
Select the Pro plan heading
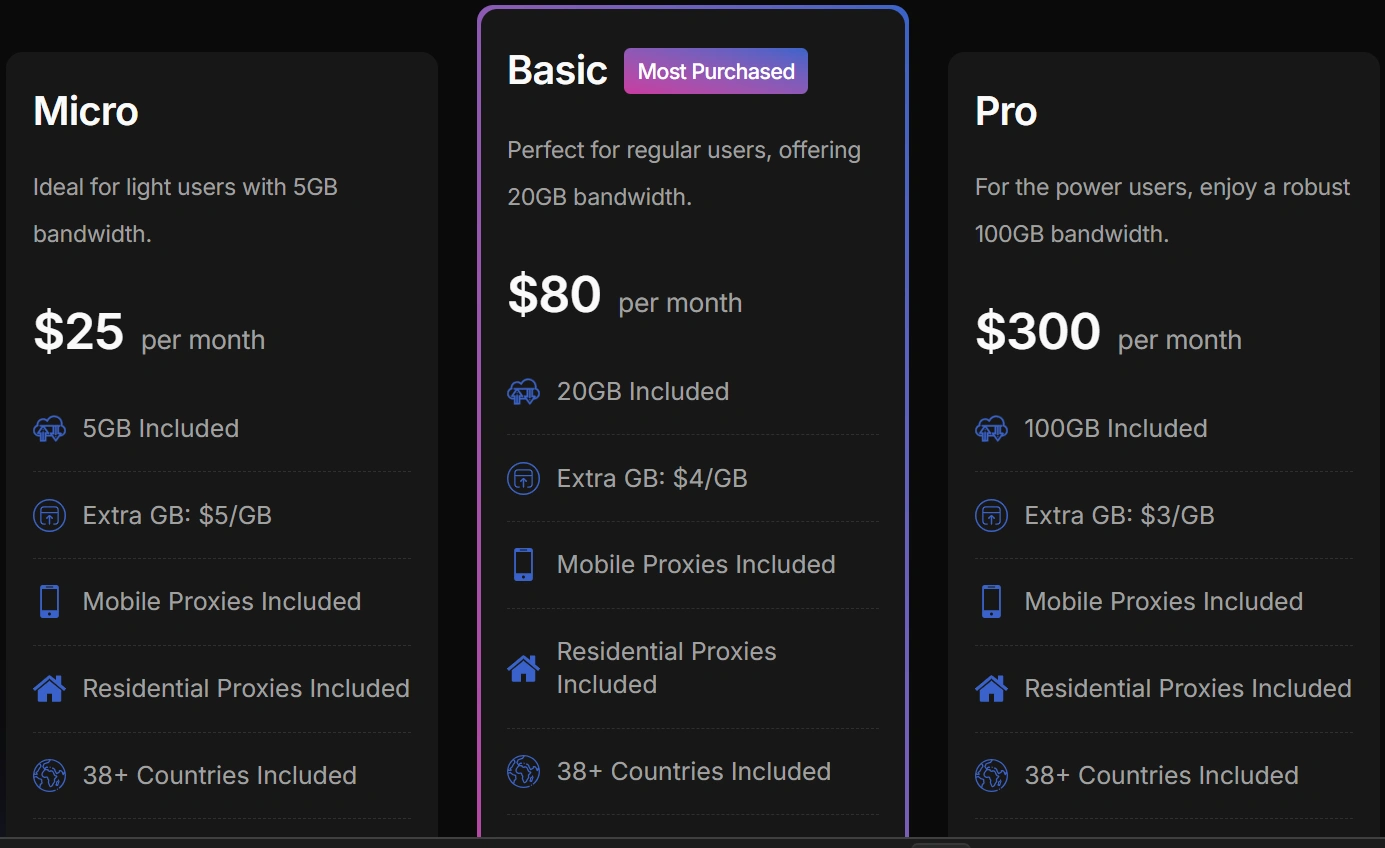(x=1006, y=111)
